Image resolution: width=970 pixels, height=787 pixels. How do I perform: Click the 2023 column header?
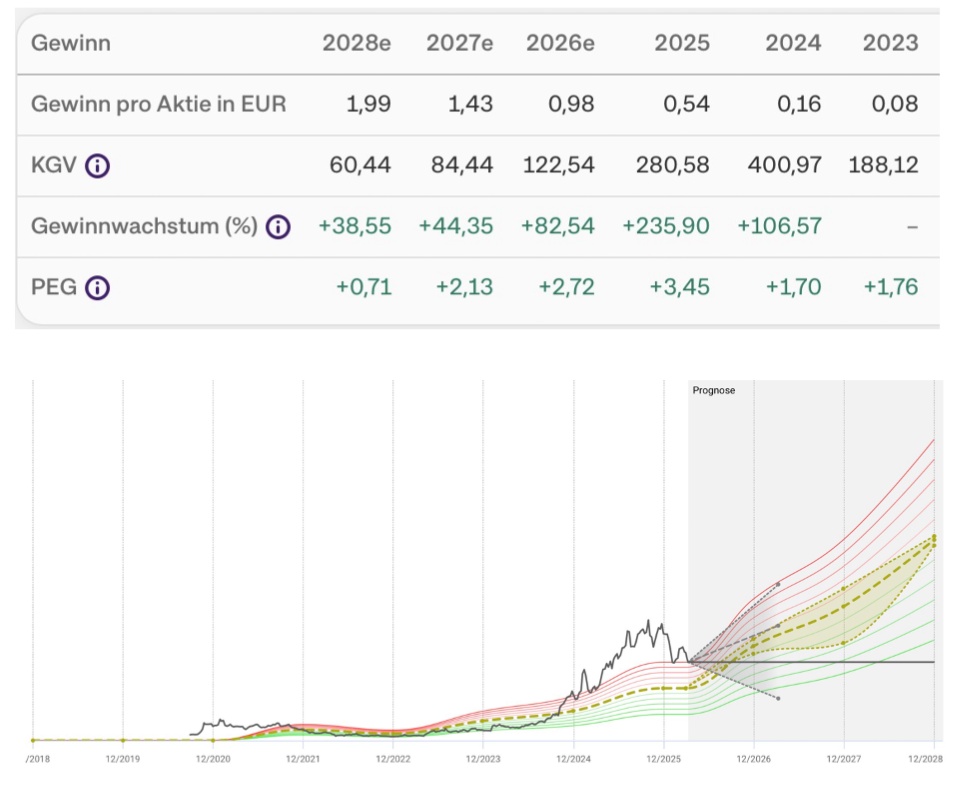[x=890, y=43]
